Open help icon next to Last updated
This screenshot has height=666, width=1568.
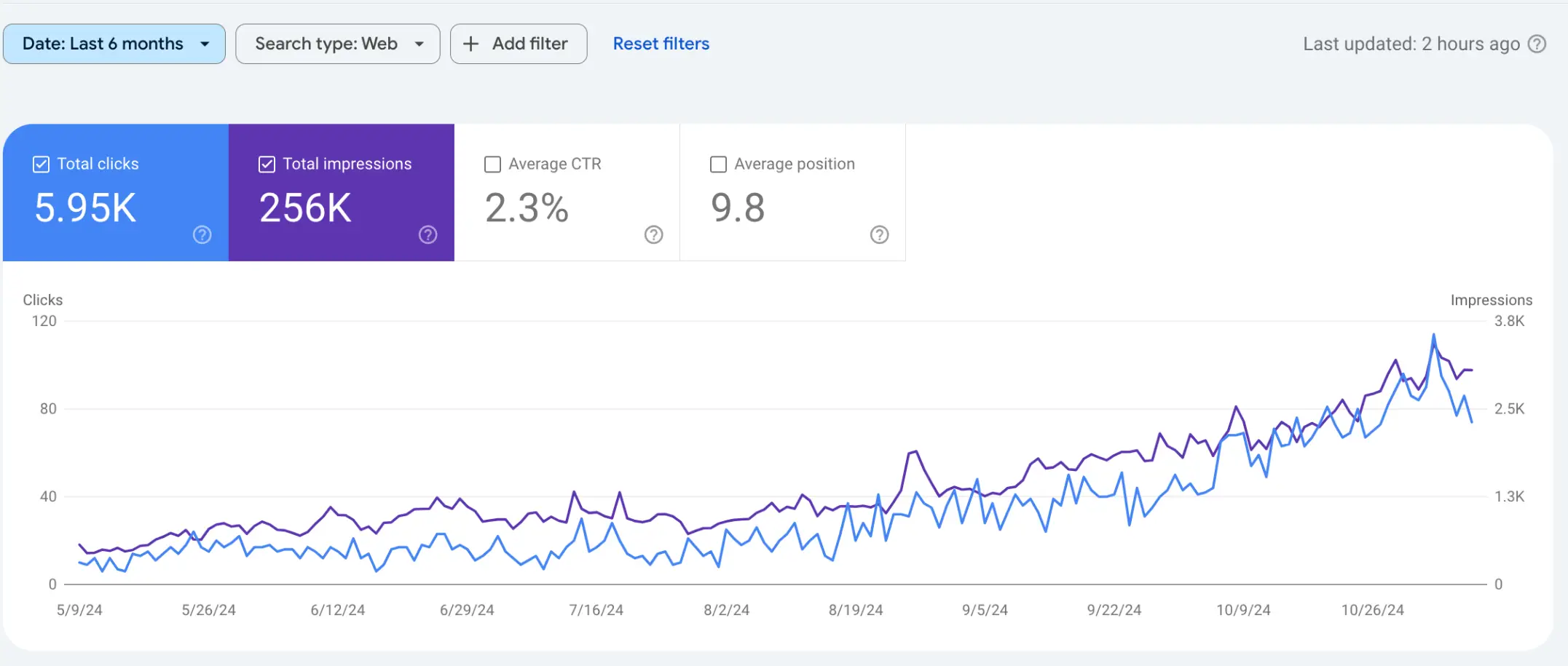(1537, 44)
